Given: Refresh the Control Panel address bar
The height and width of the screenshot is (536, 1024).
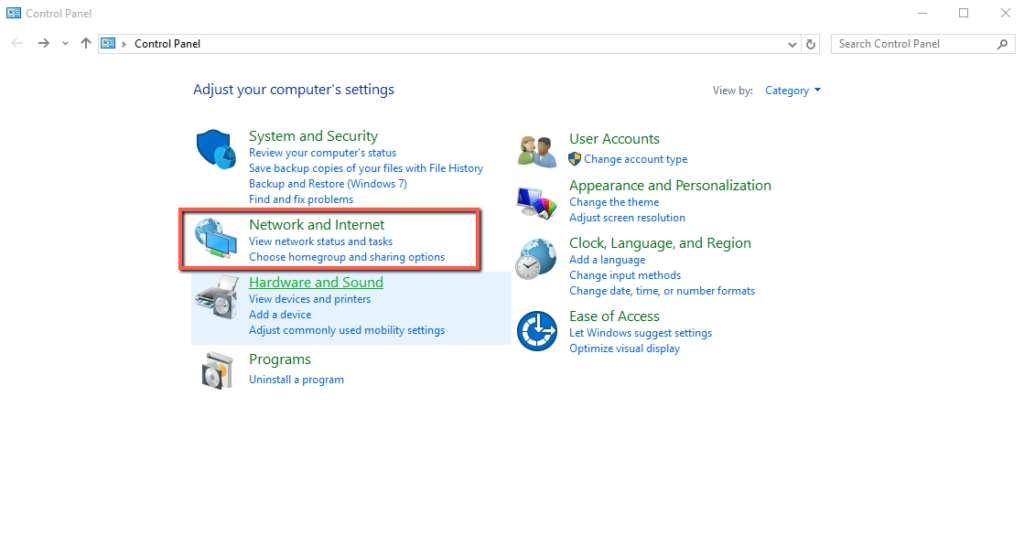Looking at the screenshot, I should pyautogui.click(x=811, y=44).
